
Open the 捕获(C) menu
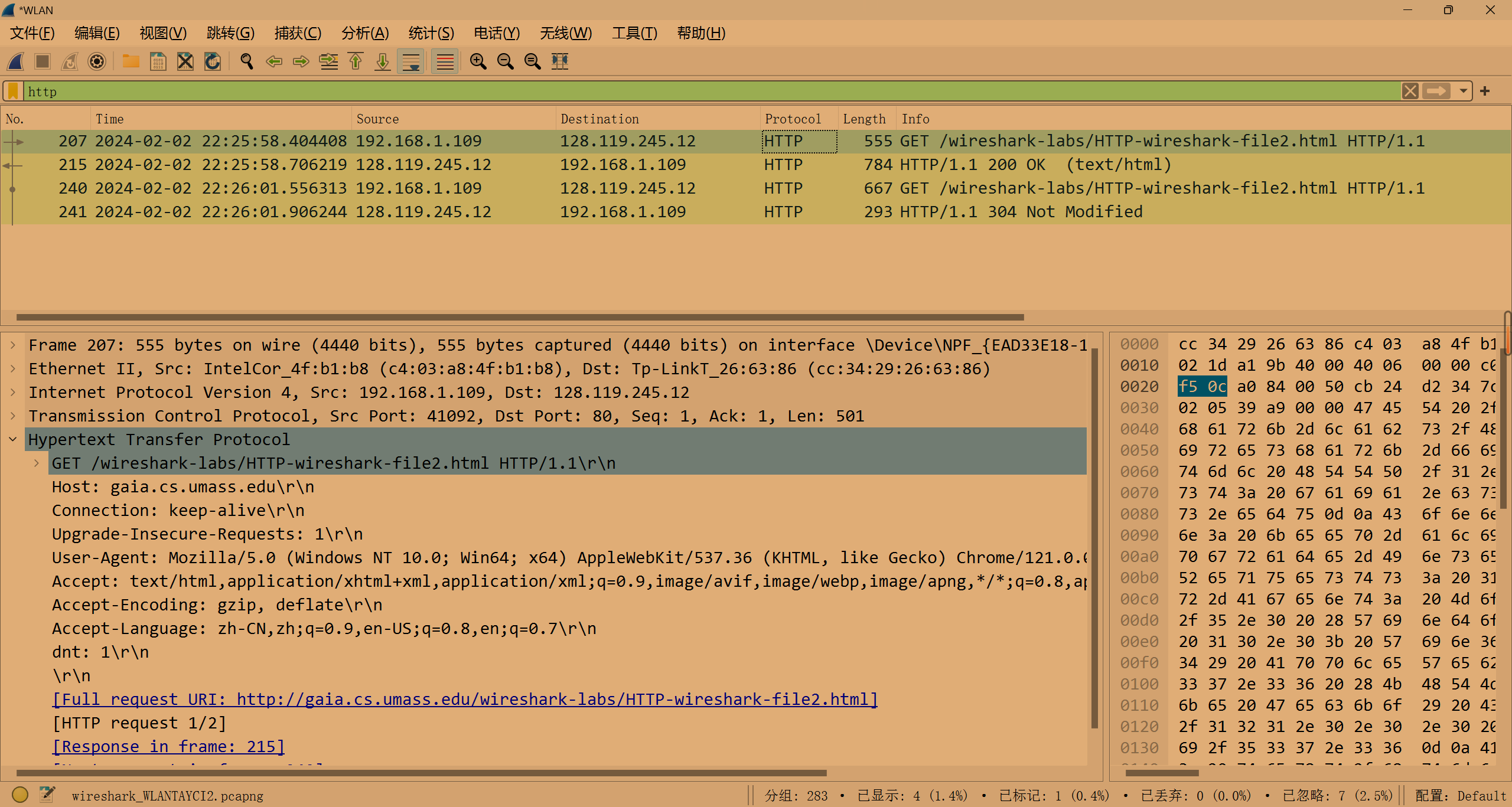pyautogui.click(x=298, y=33)
